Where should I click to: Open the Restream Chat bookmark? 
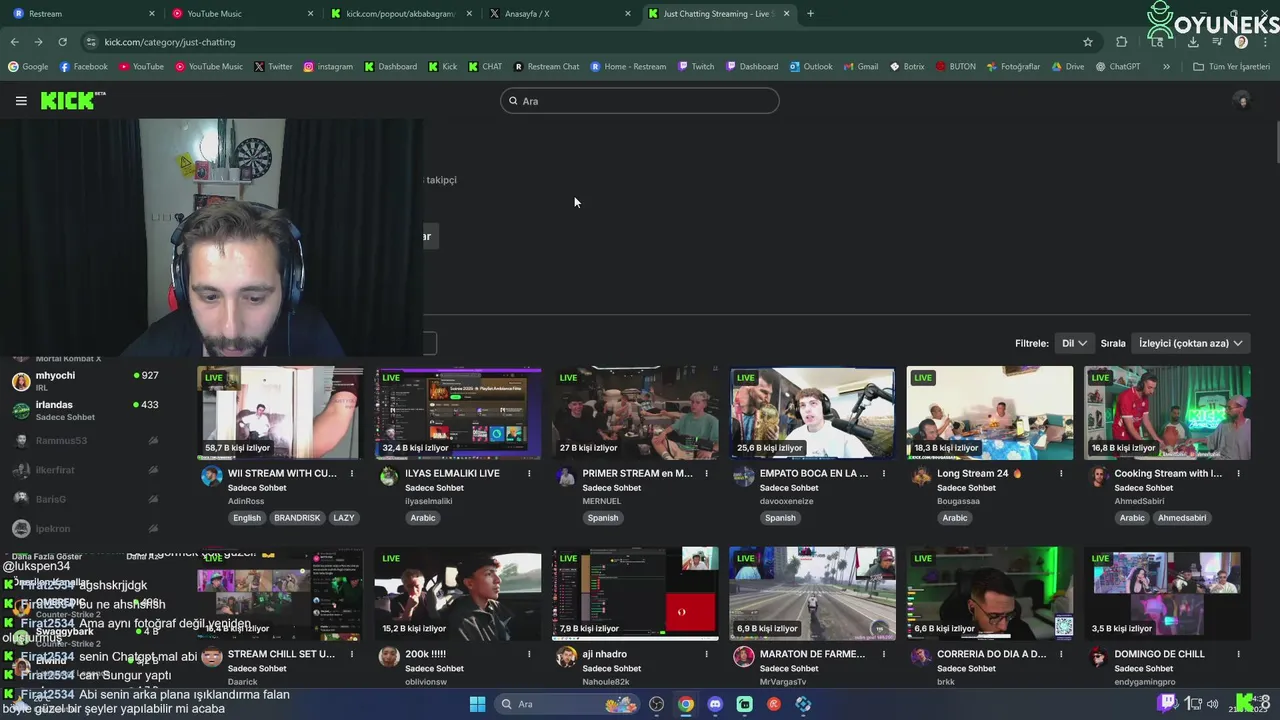pyautogui.click(x=547, y=66)
